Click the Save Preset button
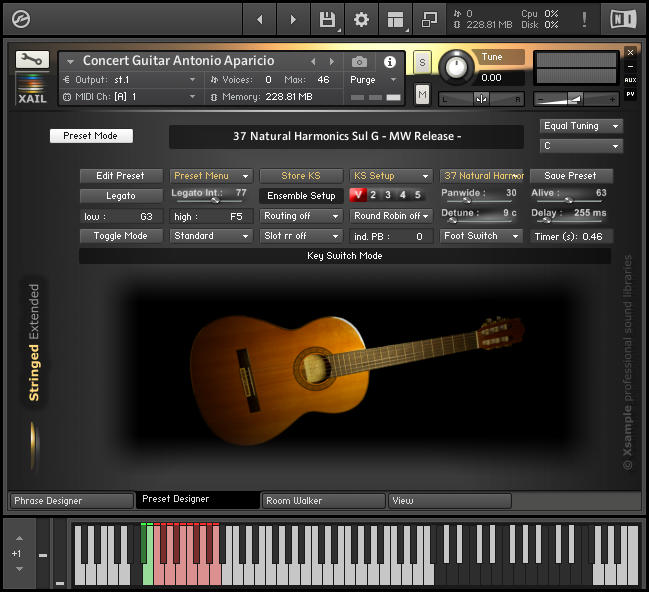The width and height of the screenshot is (649, 592). pyautogui.click(x=571, y=176)
